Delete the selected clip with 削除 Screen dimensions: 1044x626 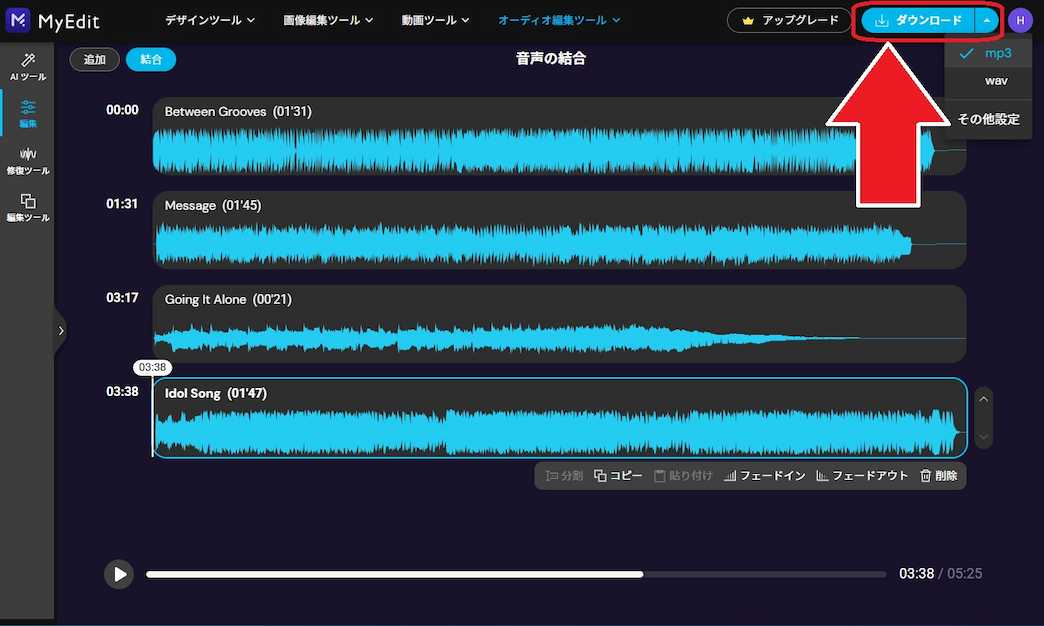pos(938,475)
